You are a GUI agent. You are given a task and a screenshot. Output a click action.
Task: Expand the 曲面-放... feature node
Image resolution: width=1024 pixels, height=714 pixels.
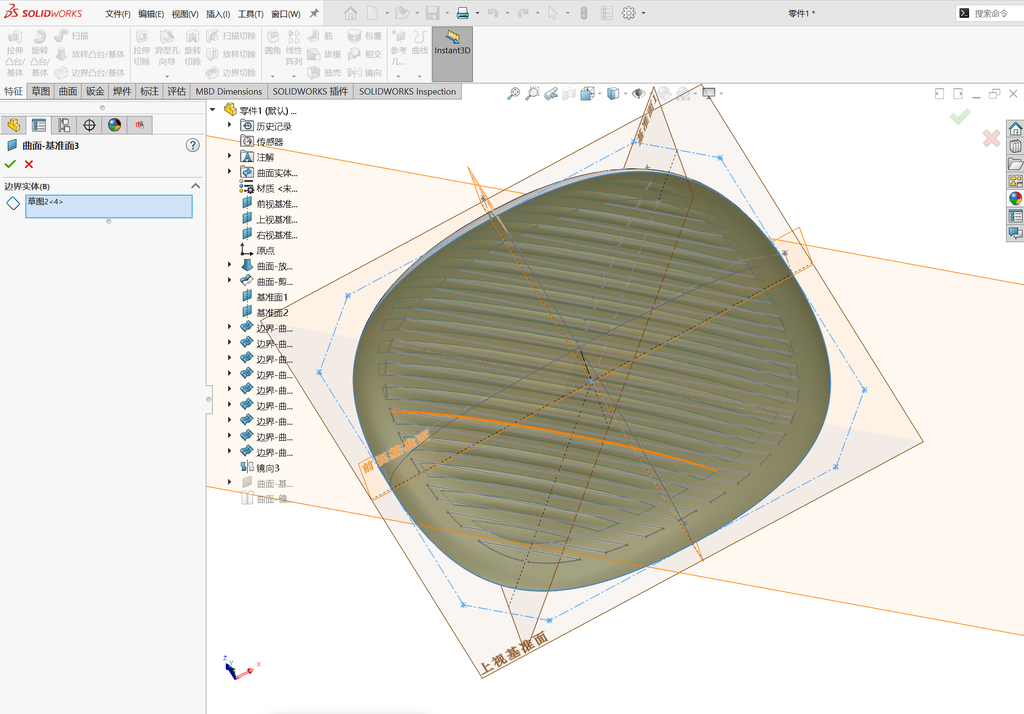(x=229, y=265)
